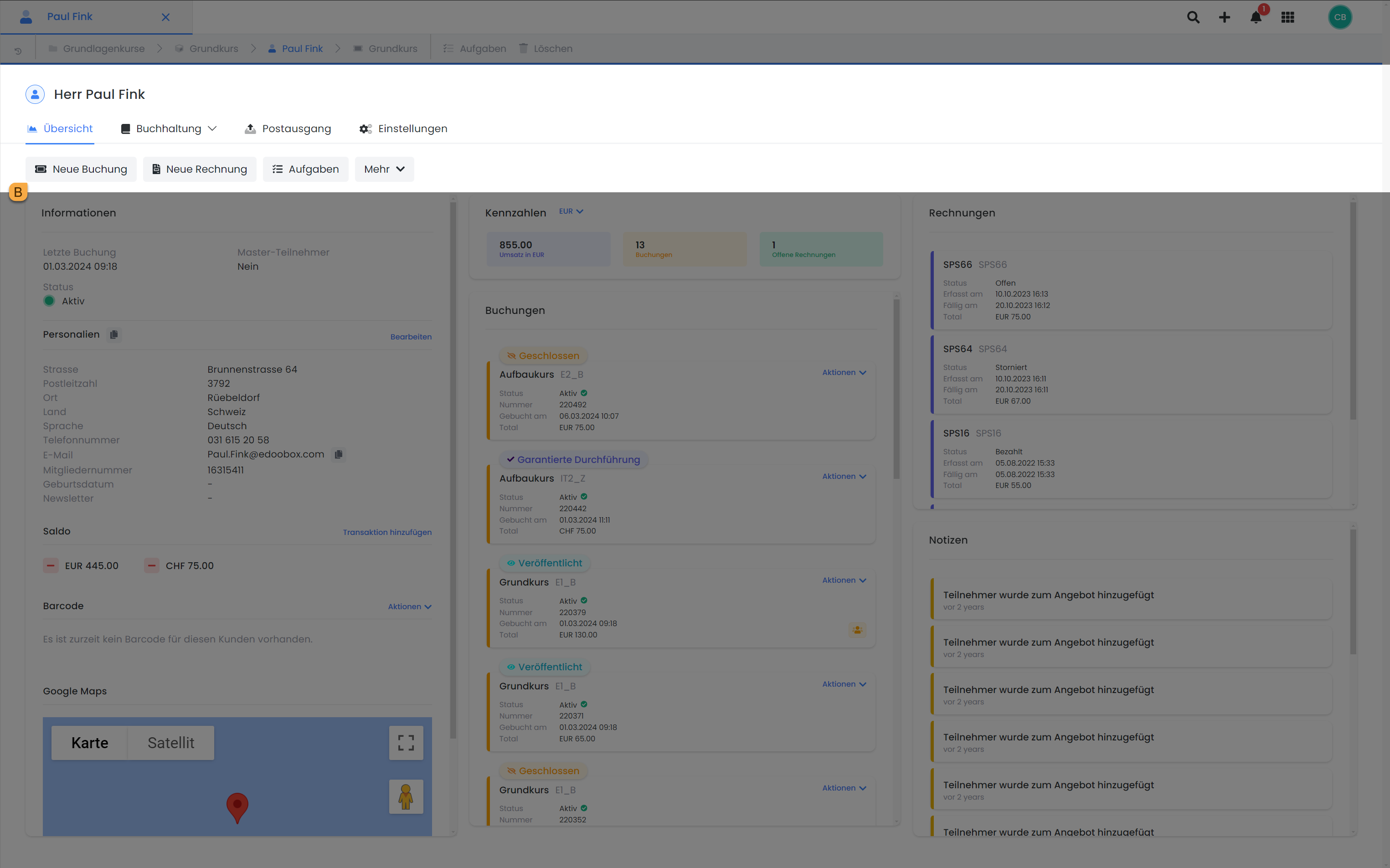Click the plus icon in top bar
The image size is (1390, 868).
coord(1224,17)
